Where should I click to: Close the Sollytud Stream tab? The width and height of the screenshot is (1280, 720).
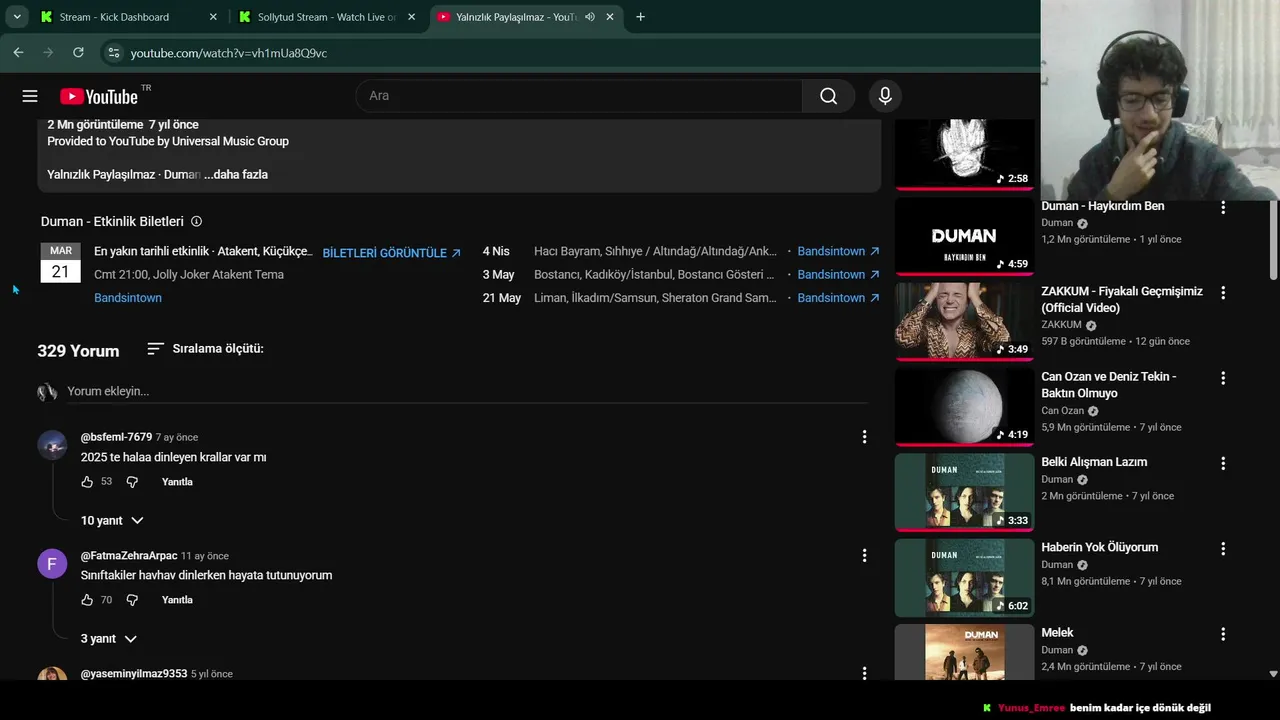[411, 17]
